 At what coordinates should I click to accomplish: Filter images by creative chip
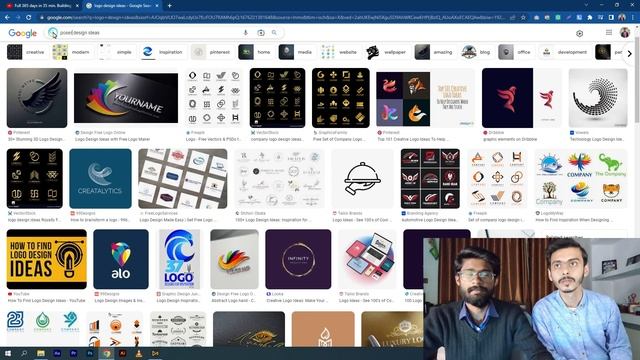coord(26,52)
